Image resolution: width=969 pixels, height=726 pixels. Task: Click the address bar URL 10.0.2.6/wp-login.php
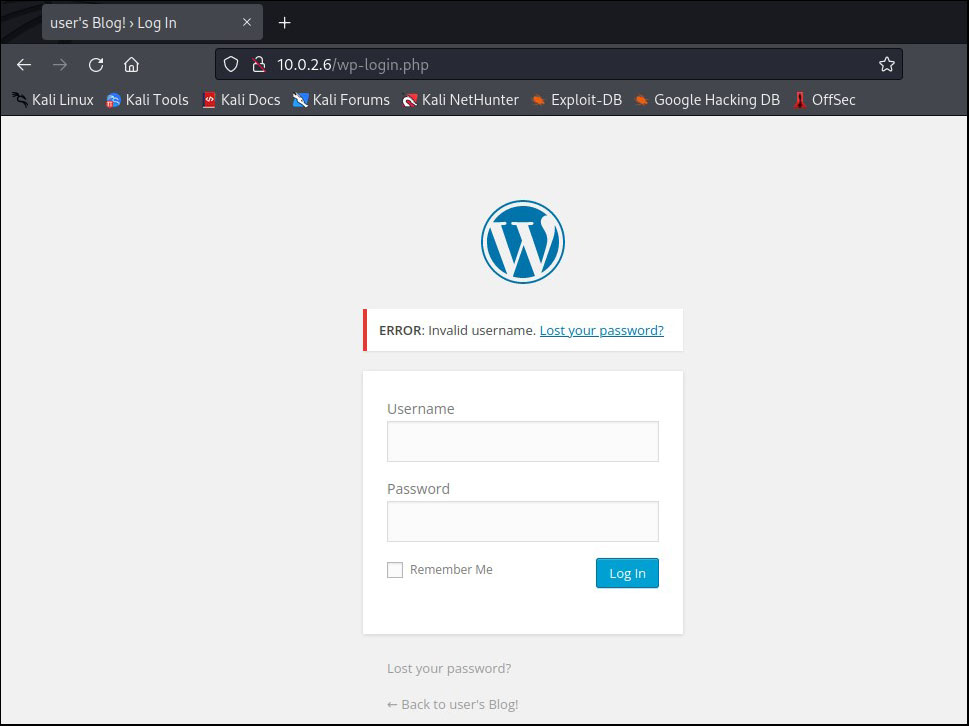[353, 65]
